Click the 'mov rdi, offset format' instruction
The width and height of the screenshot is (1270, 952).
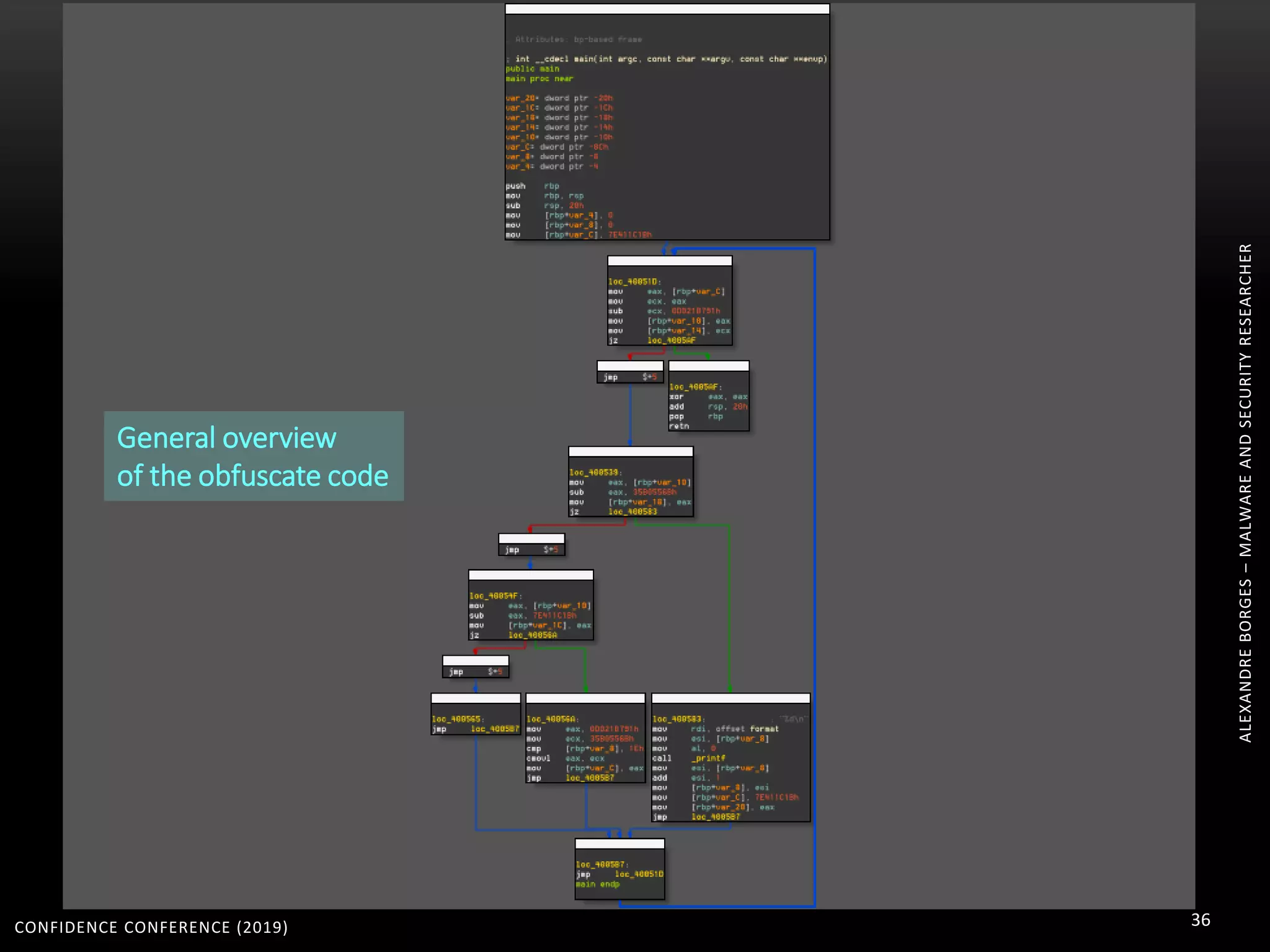tap(716, 729)
